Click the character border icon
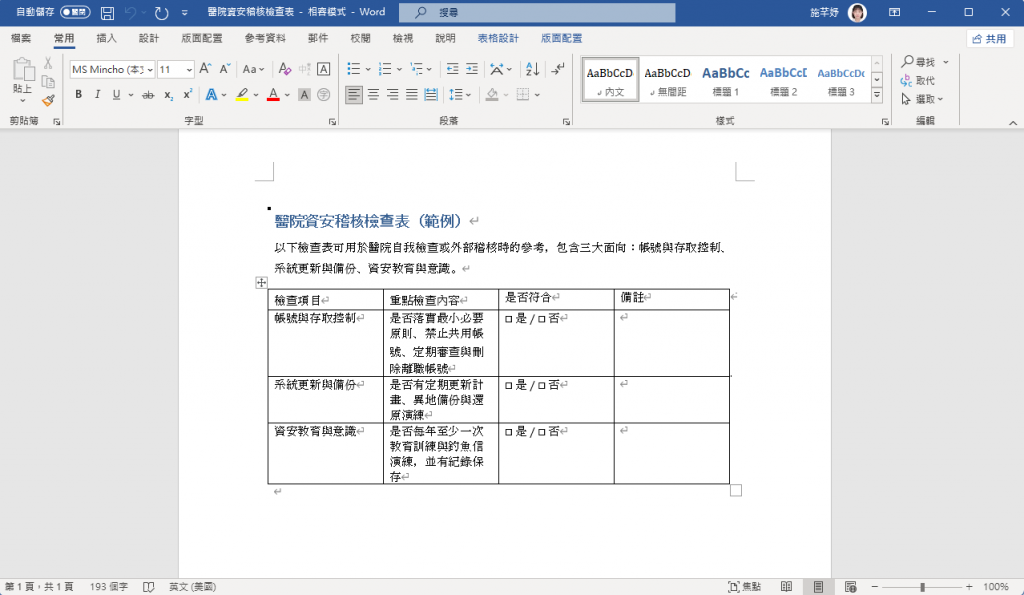 [323, 69]
